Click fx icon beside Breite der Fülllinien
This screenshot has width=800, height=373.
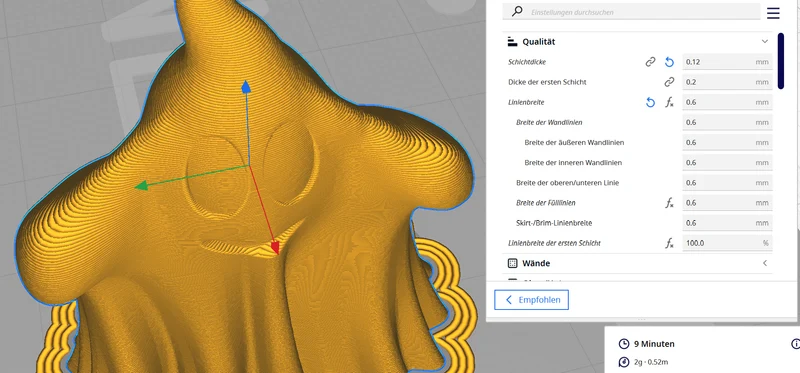point(669,203)
